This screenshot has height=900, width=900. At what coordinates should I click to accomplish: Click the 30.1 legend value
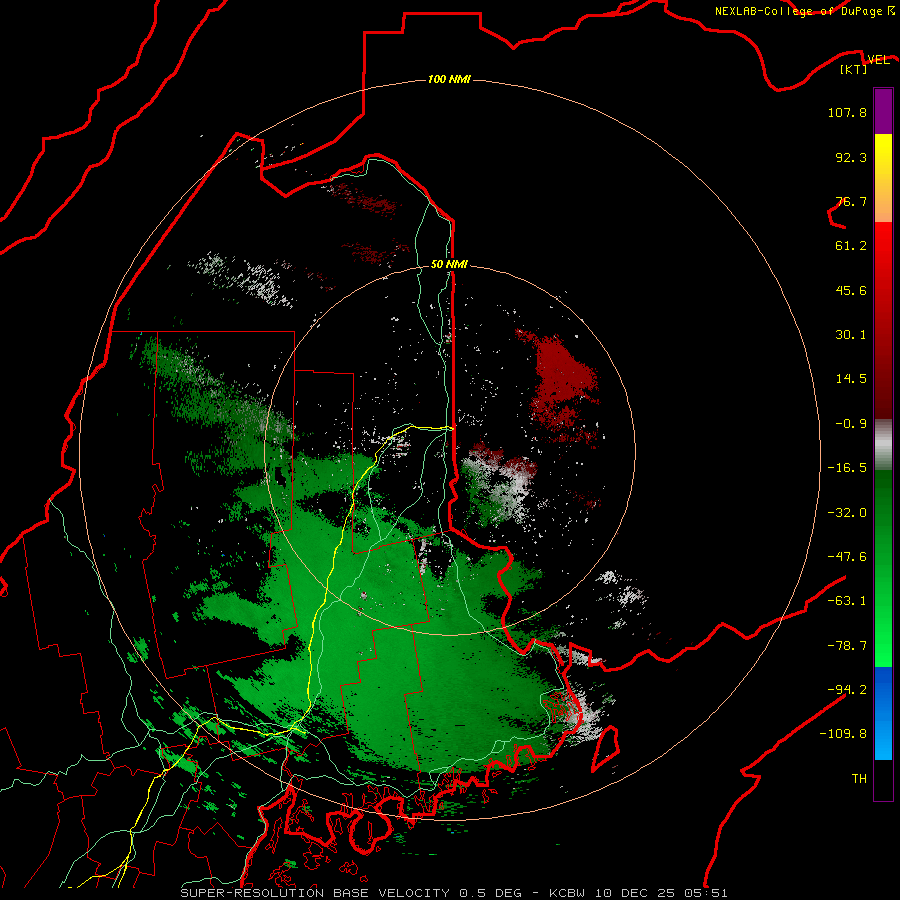tap(851, 335)
